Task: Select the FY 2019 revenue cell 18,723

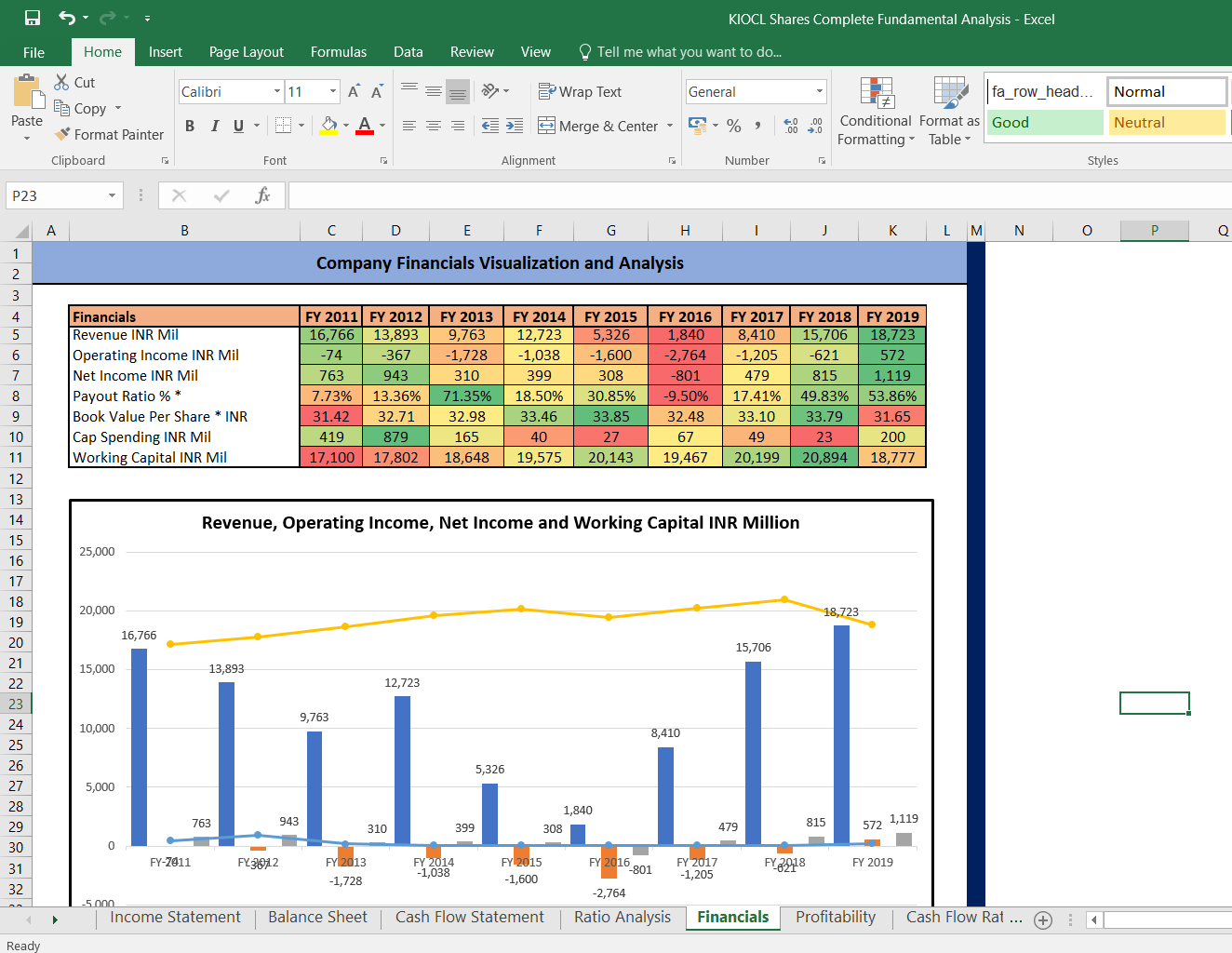Action: [x=892, y=335]
